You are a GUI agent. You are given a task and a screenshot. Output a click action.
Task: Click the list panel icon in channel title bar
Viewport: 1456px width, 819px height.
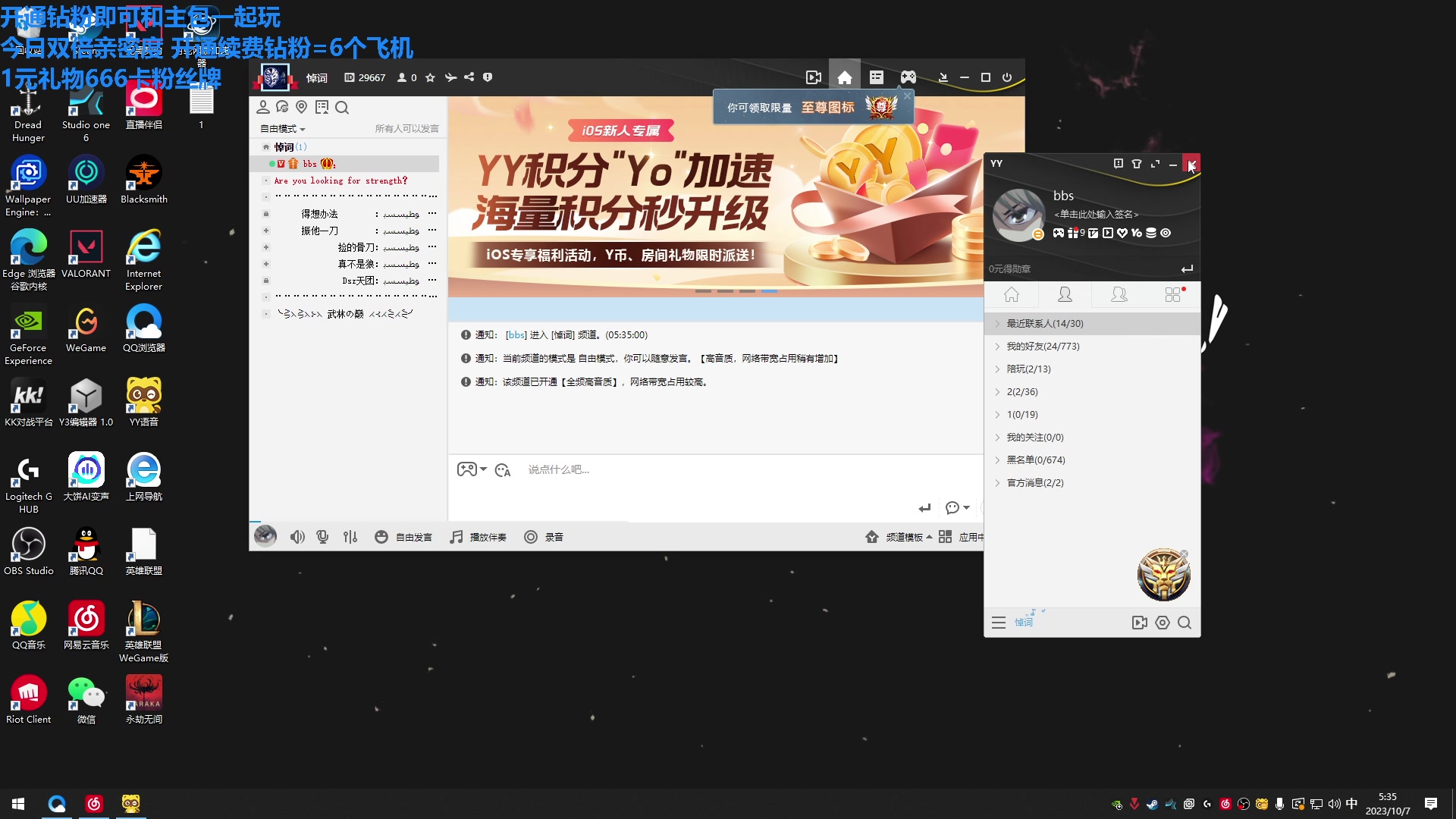point(877,77)
